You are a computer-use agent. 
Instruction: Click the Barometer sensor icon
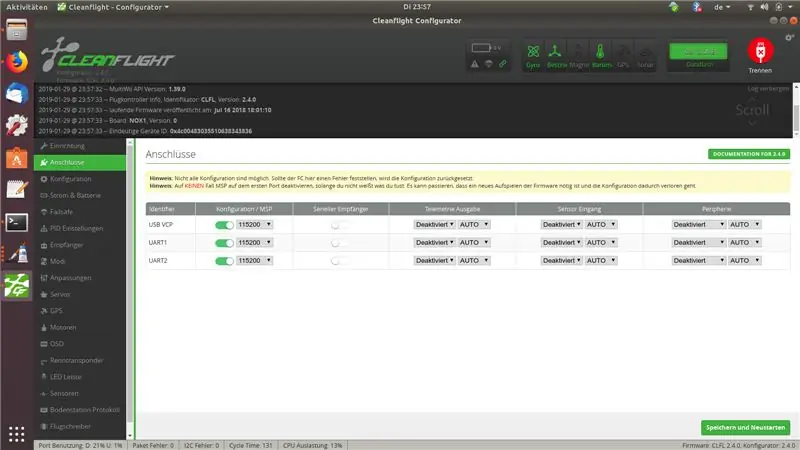click(601, 56)
